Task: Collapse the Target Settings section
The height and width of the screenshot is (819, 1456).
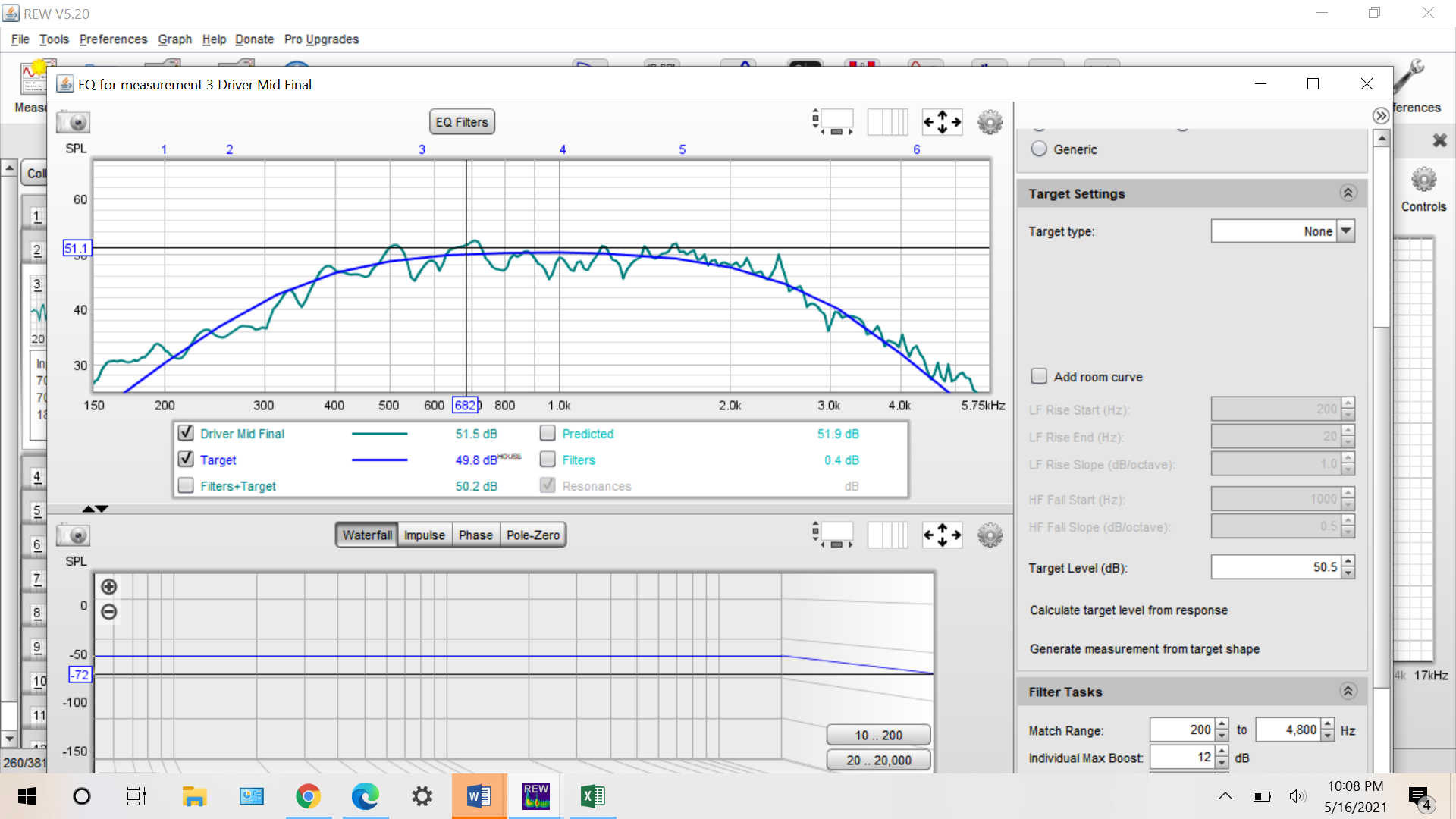Action: pyautogui.click(x=1348, y=193)
